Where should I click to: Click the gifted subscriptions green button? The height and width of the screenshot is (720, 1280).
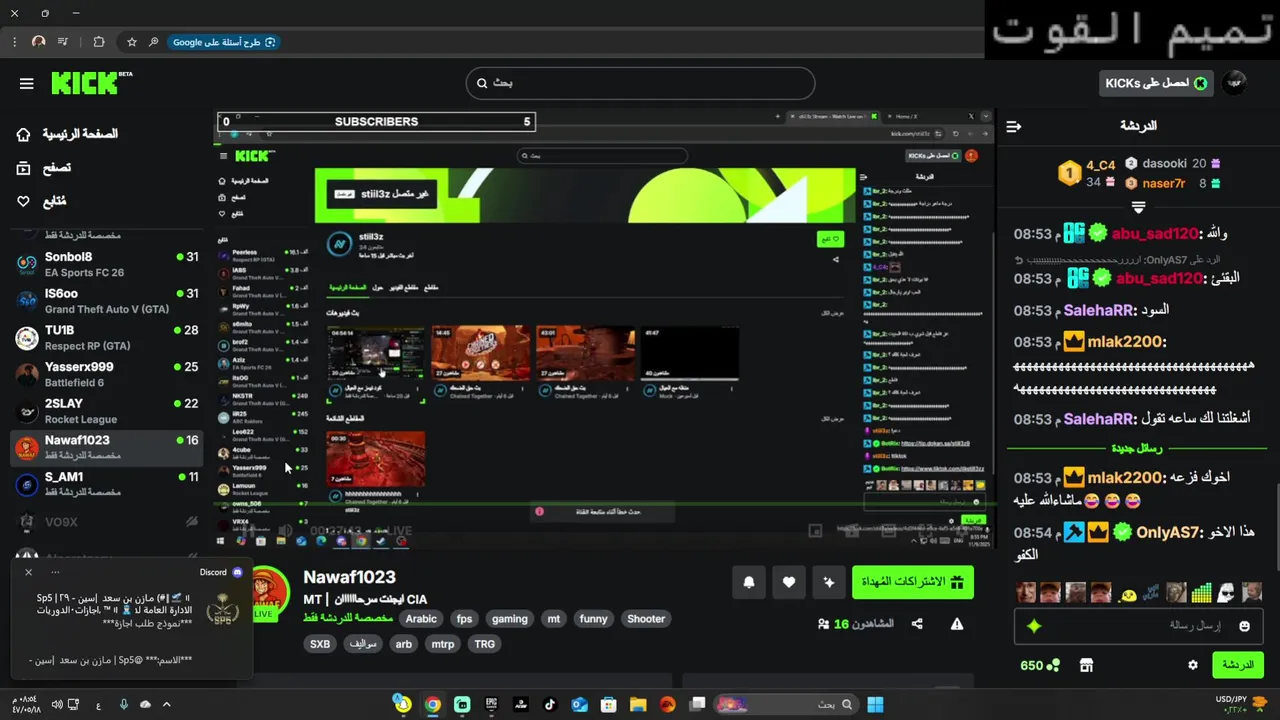tap(912, 582)
